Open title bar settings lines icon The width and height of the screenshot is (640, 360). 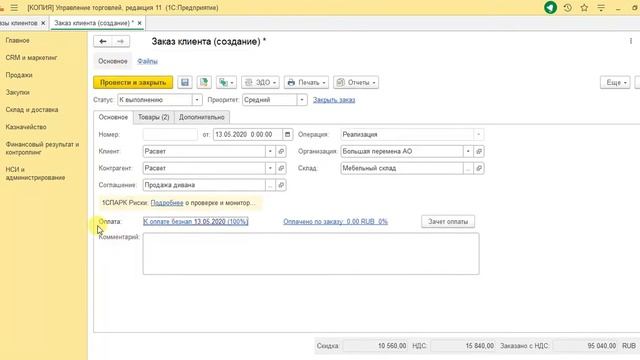point(601,7)
